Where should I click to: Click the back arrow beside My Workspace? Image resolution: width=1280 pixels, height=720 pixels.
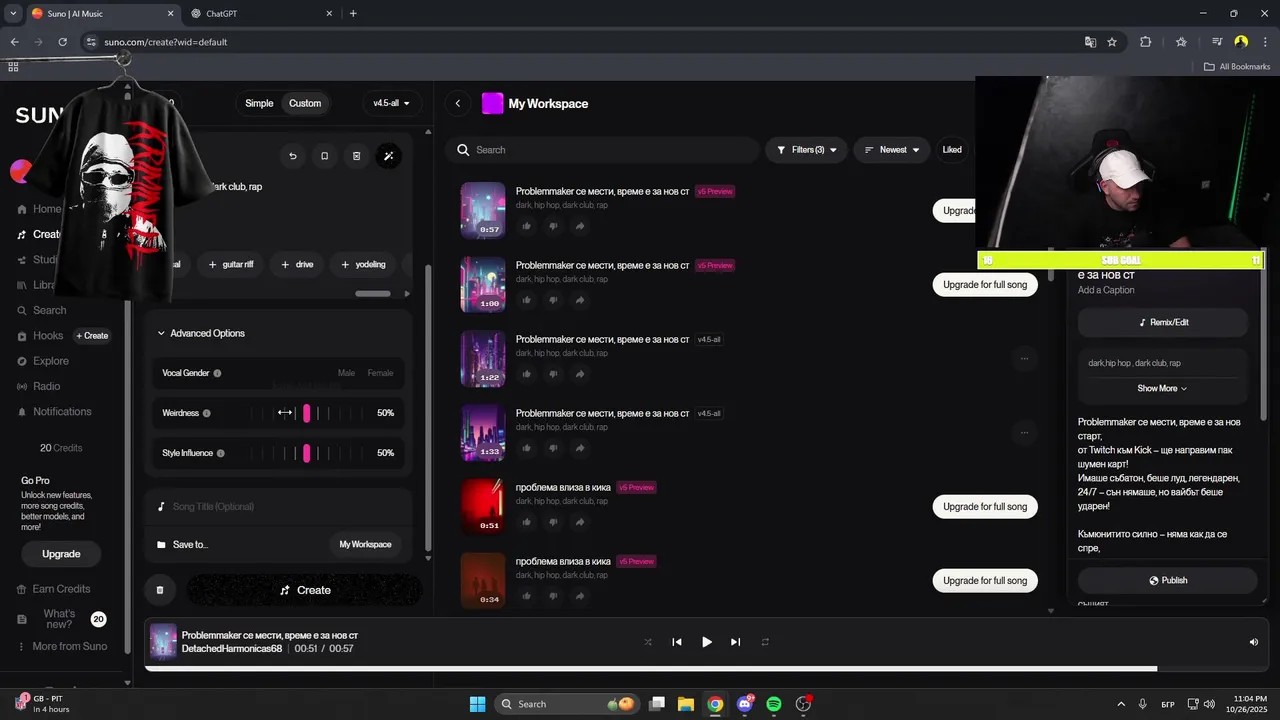coord(458,103)
